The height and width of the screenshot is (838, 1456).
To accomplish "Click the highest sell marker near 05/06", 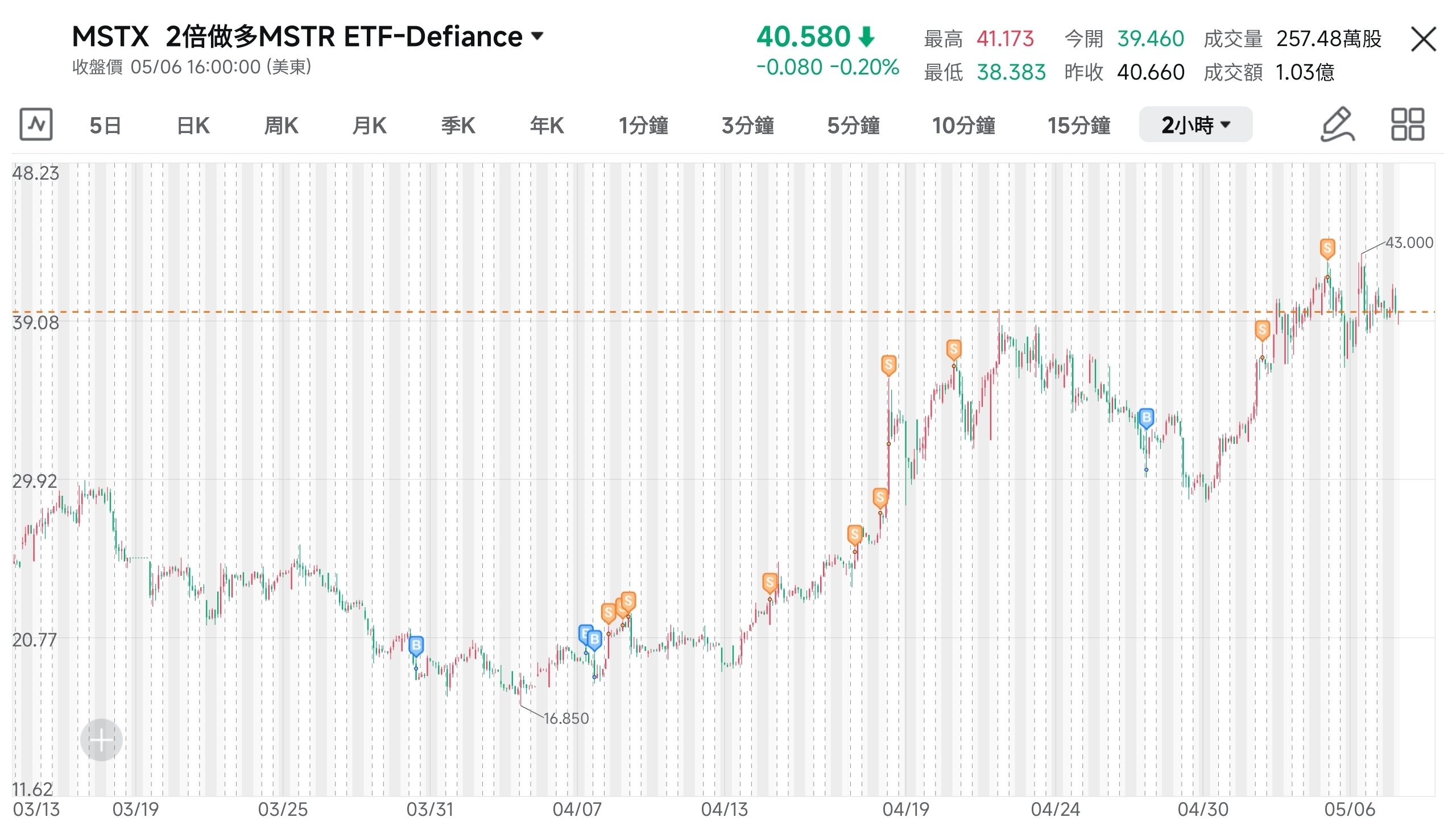I will [x=1327, y=249].
